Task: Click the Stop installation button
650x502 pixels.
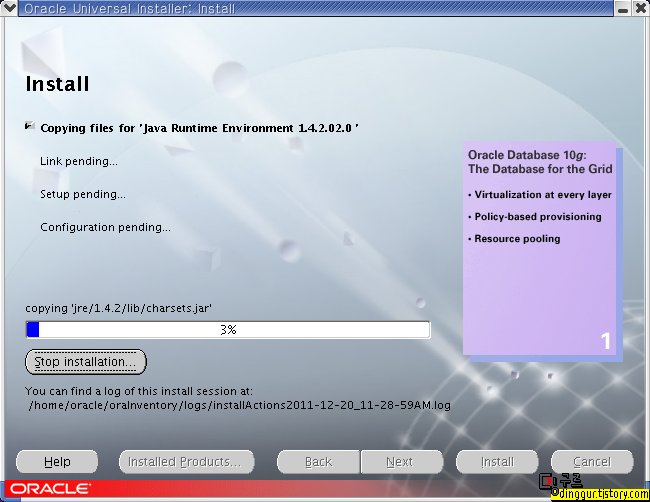Action: point(86,362)
